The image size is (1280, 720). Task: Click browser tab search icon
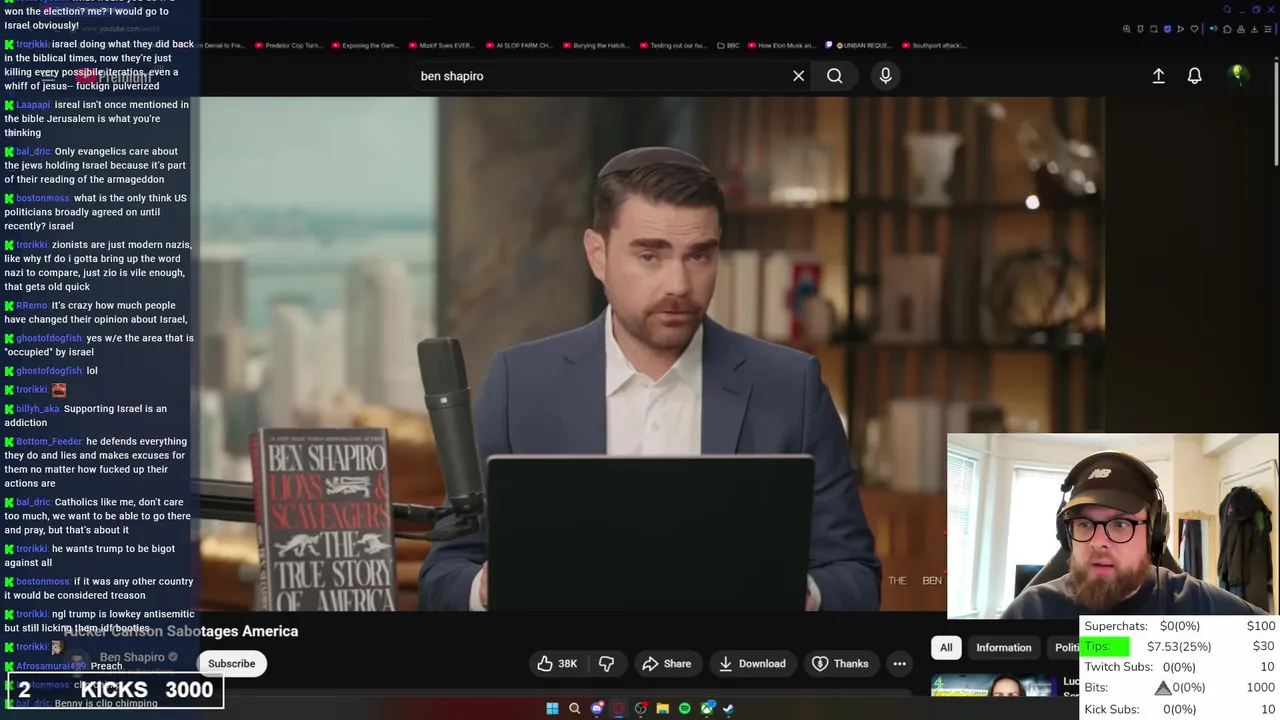[x=1227, y=10]
